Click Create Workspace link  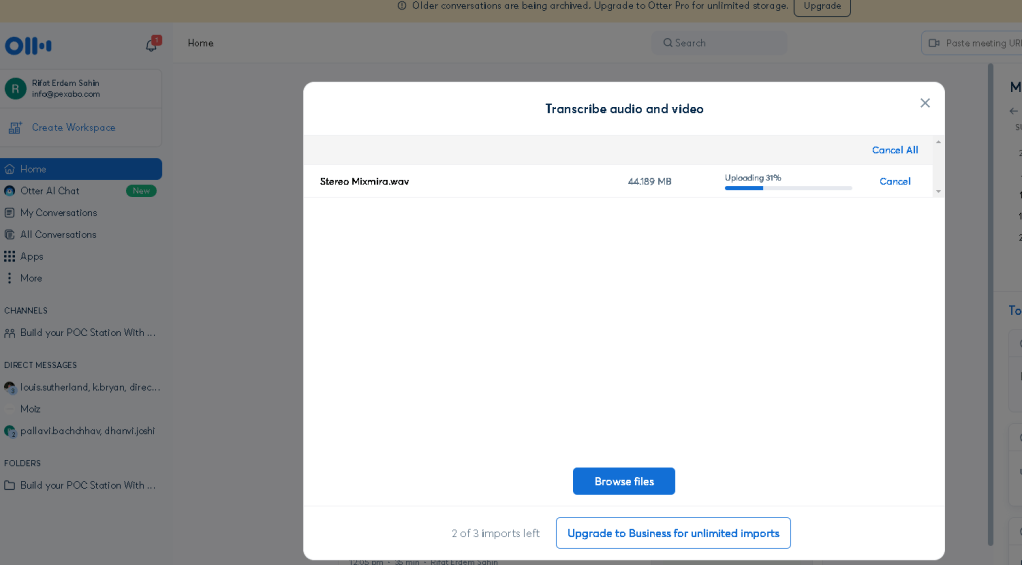click(x=74, y=128)
